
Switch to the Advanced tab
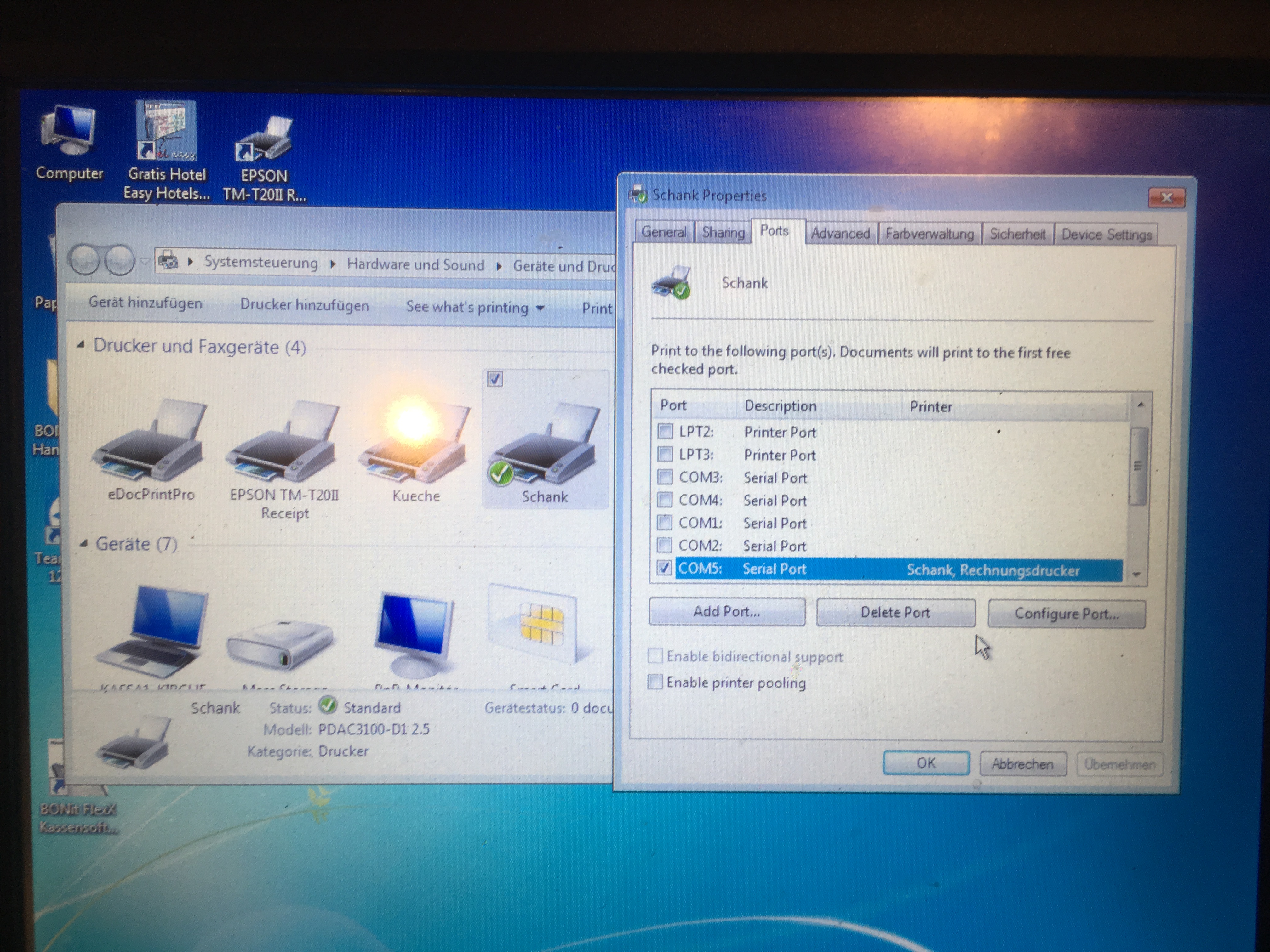click(x=841, y=234)
